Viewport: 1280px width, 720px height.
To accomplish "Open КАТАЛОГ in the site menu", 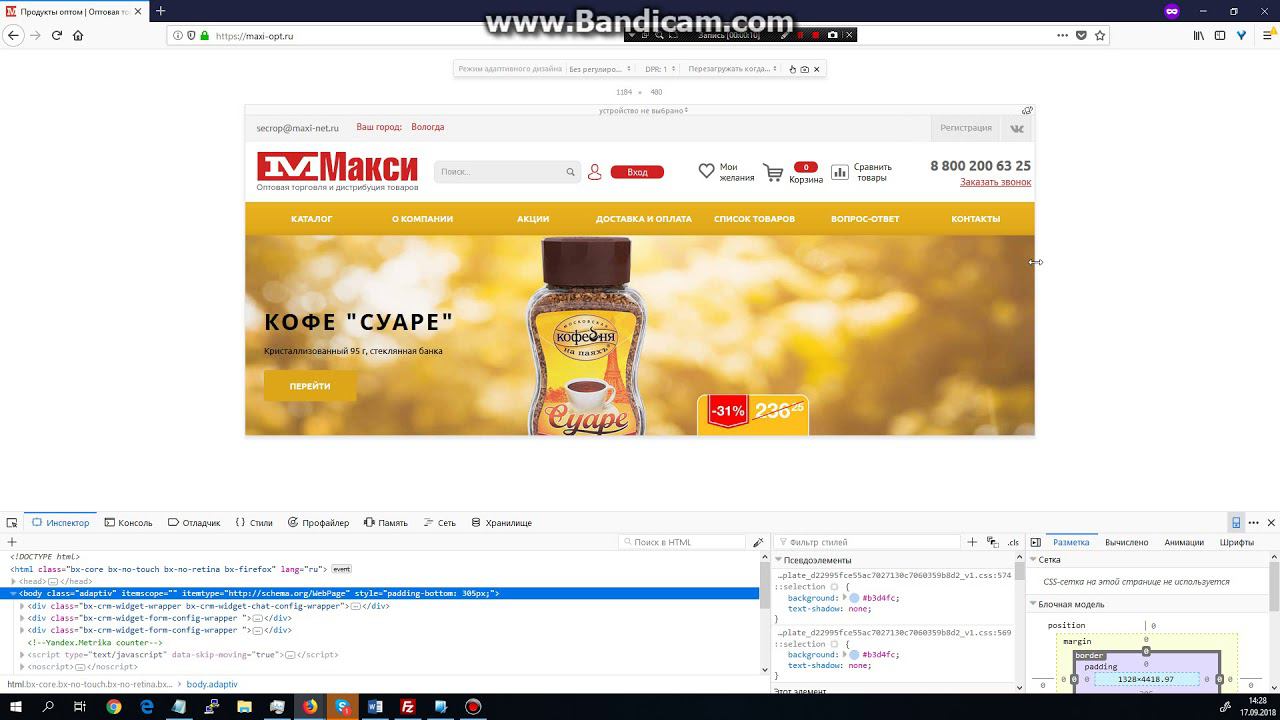I will [x=312, y=219].
